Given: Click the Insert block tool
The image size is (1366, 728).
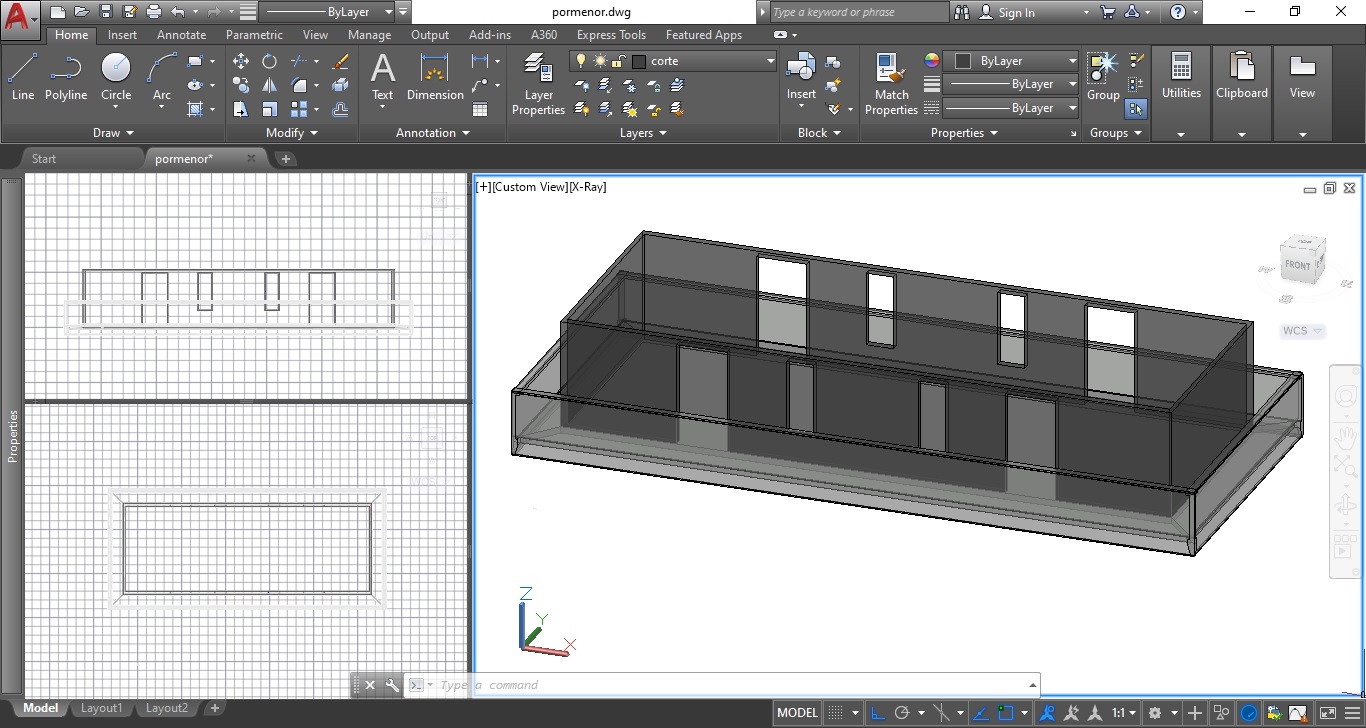Looking at the screenshot, I should pos(801,77).
